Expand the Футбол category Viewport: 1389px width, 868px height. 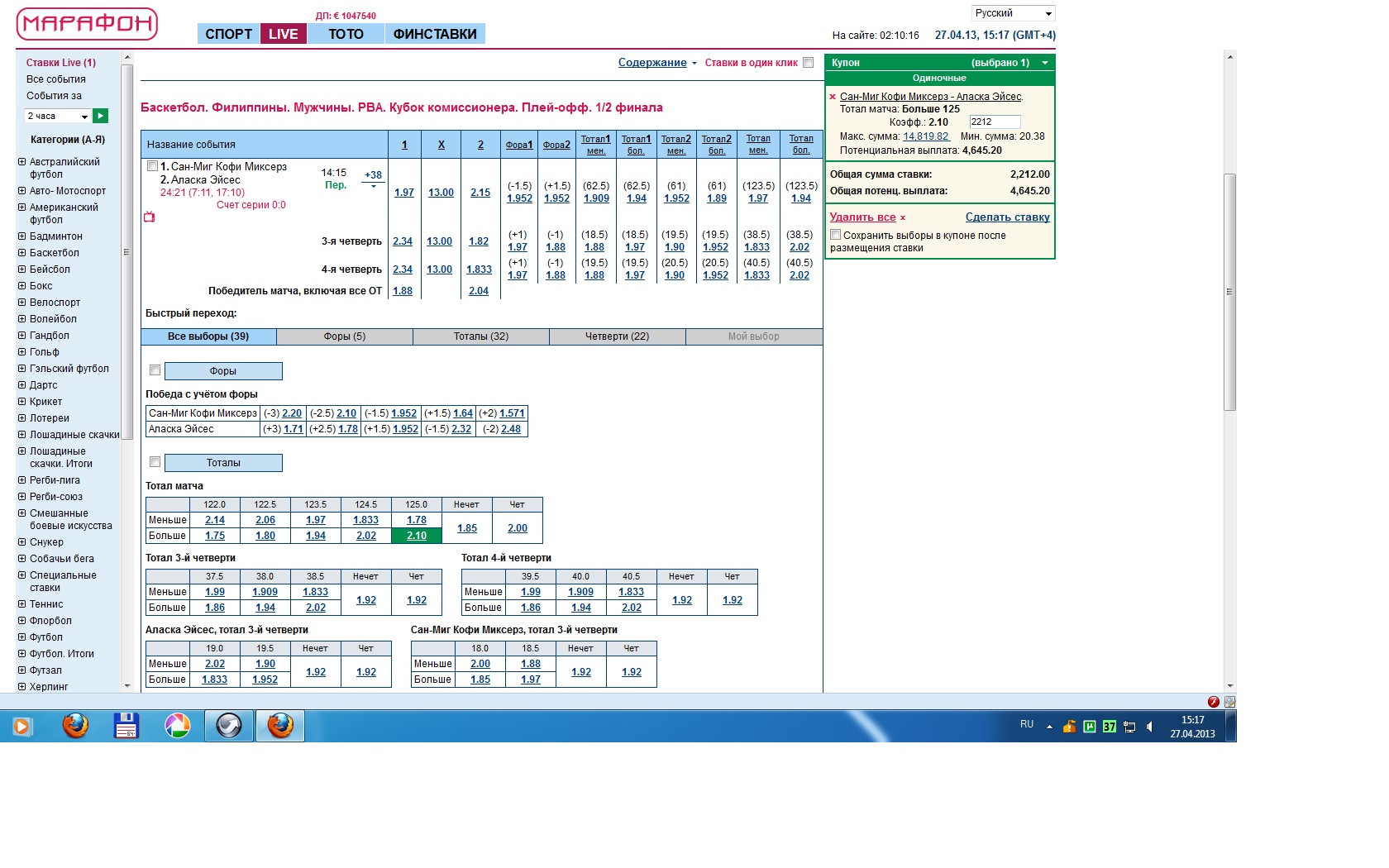[x=22, y=637]
